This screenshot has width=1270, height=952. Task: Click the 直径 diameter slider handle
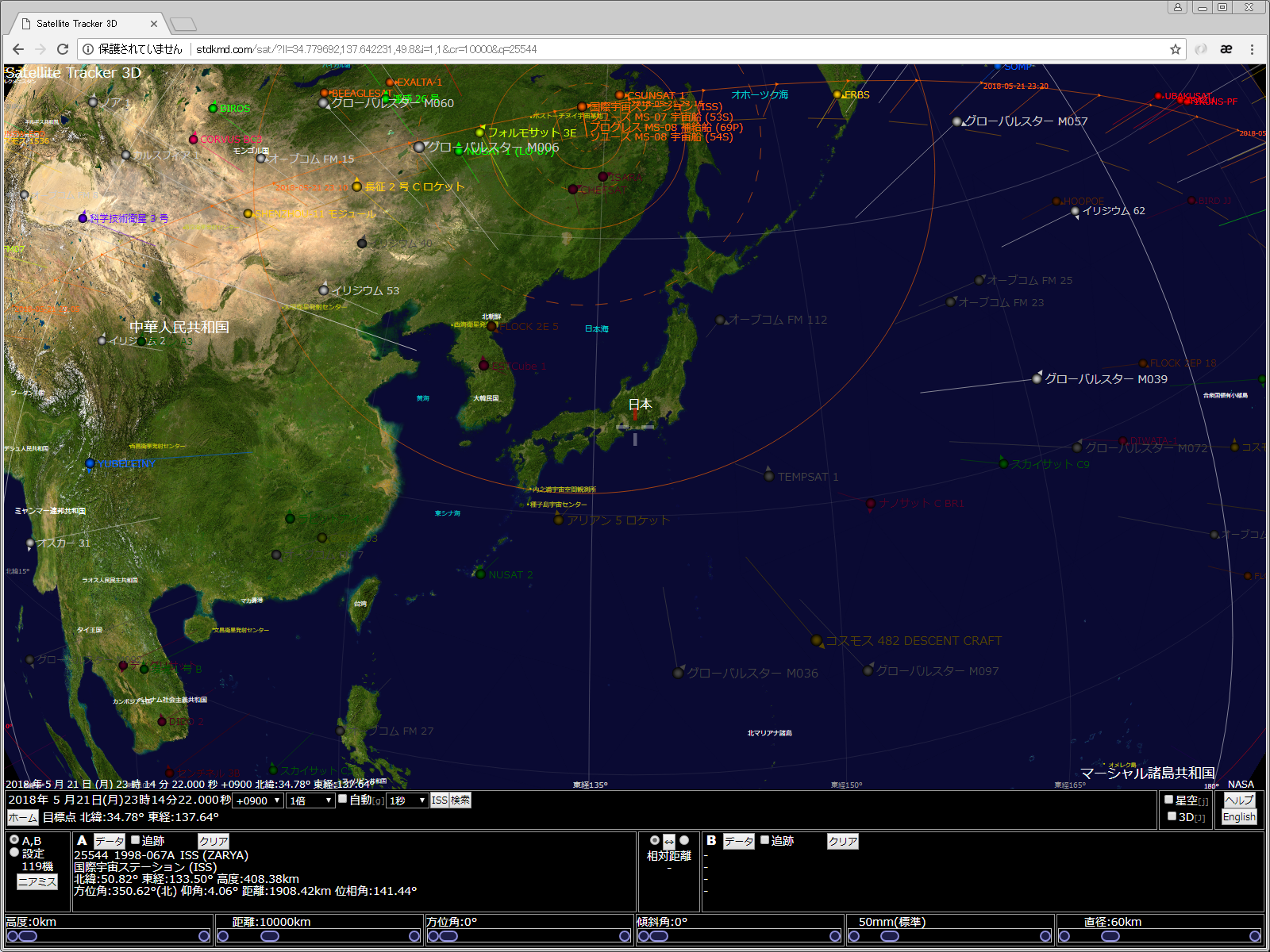1110,936
